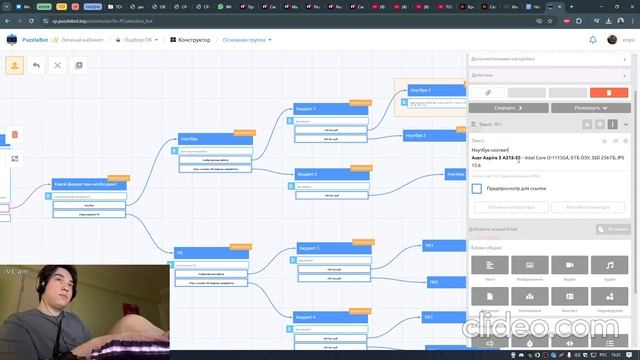Add an Audio block from the block palette
Screen dimensions: 640x360
(x=609, y=265)
